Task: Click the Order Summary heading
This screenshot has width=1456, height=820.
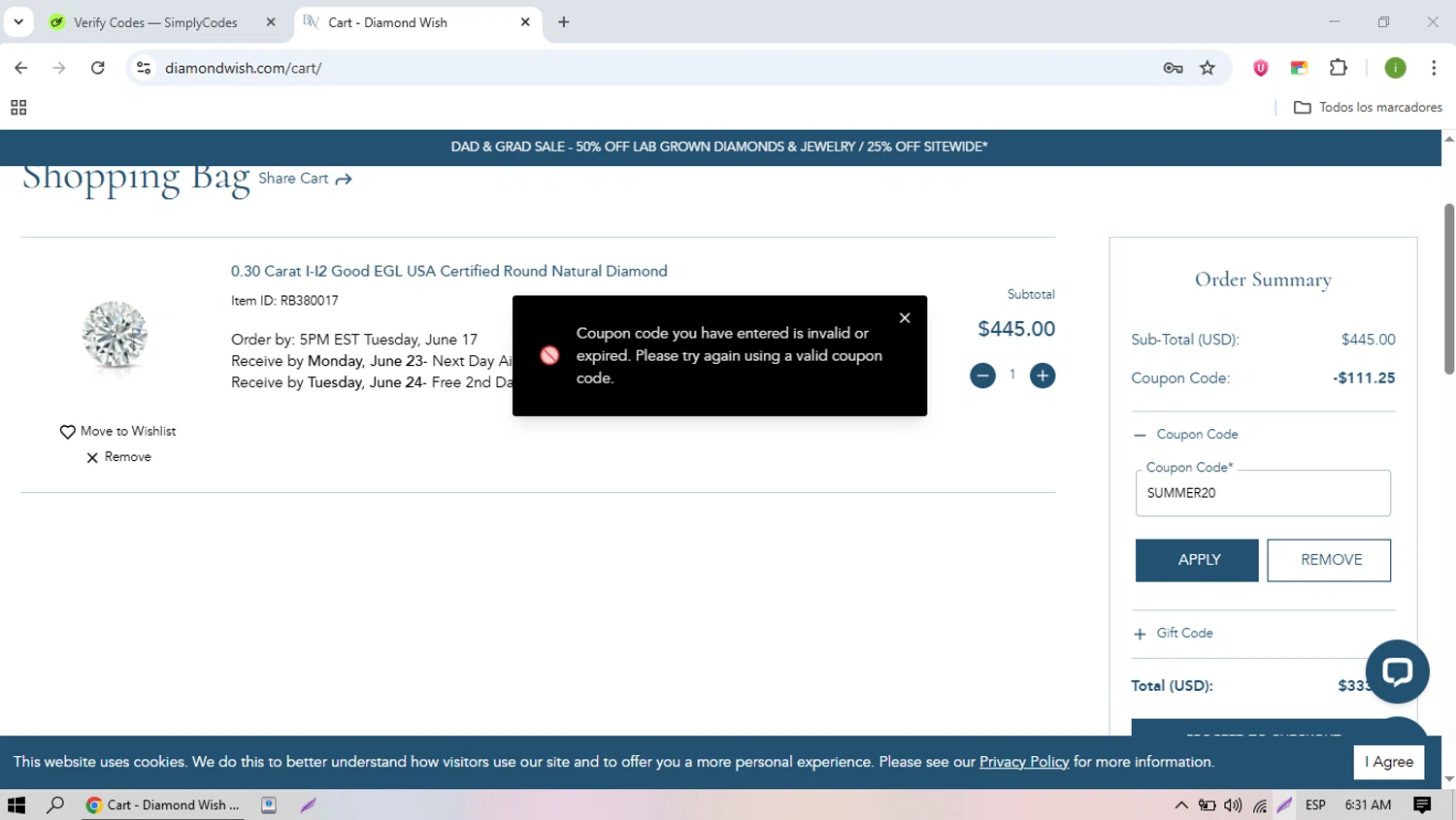Action: tap(1263, 279)
